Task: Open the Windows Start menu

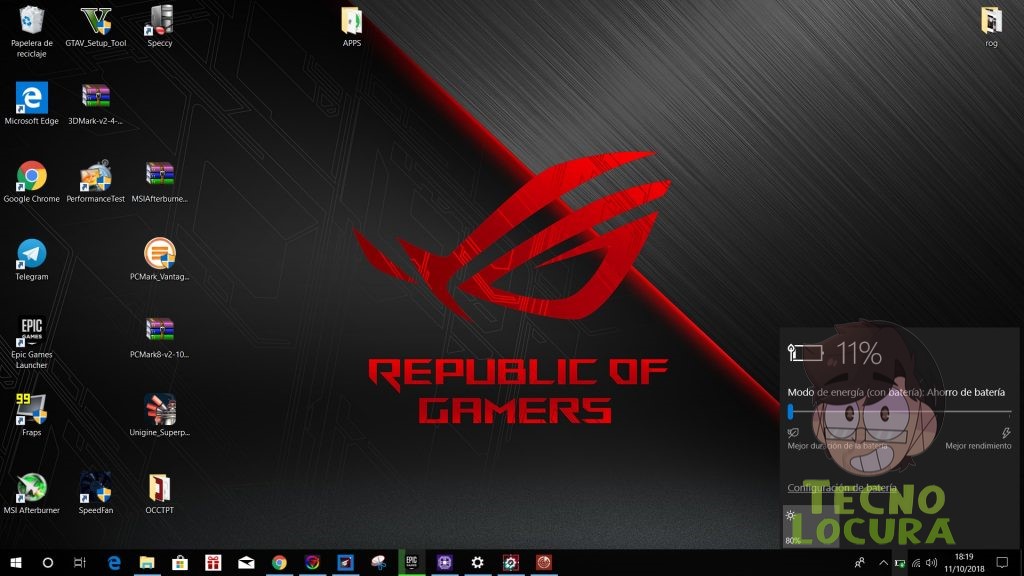Action: (x=16, y=562)
